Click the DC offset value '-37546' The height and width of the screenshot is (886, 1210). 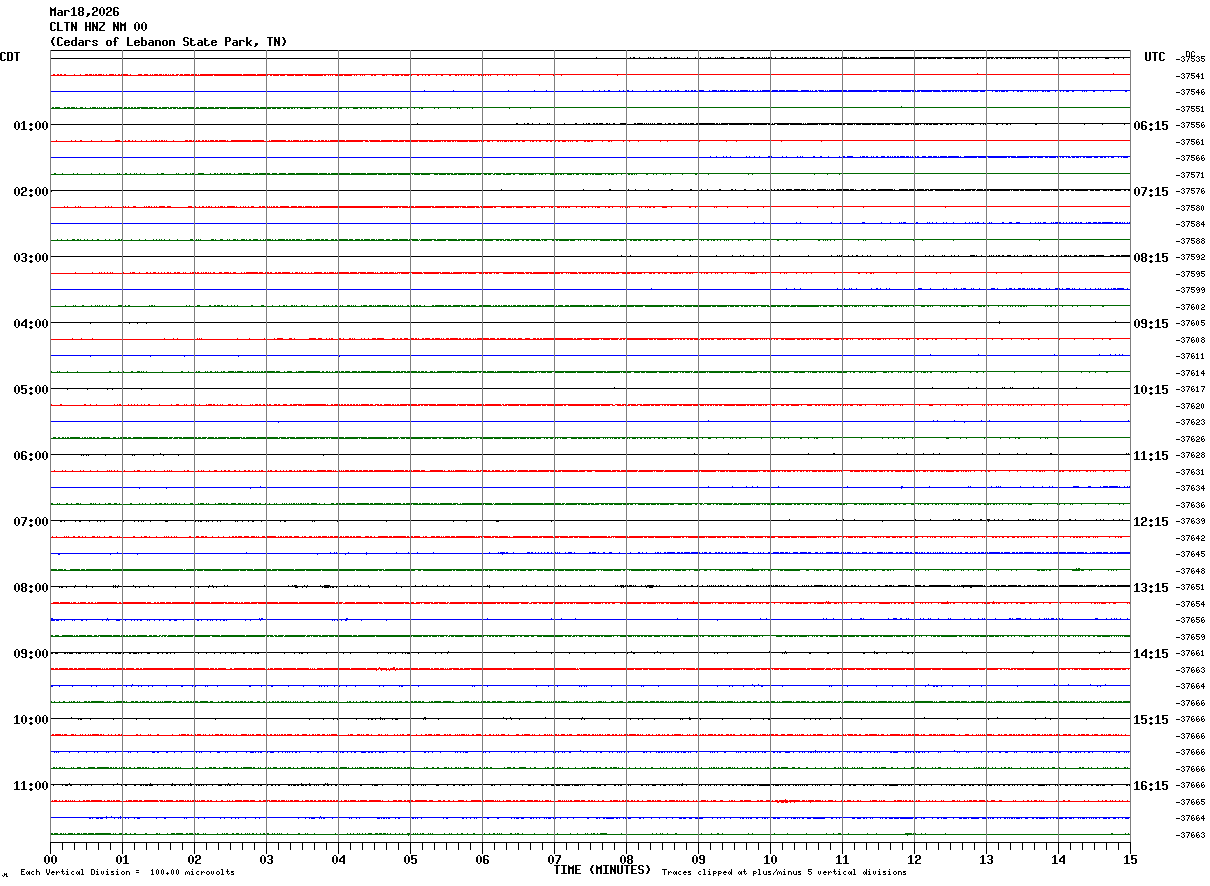(x=1190, y=92)
